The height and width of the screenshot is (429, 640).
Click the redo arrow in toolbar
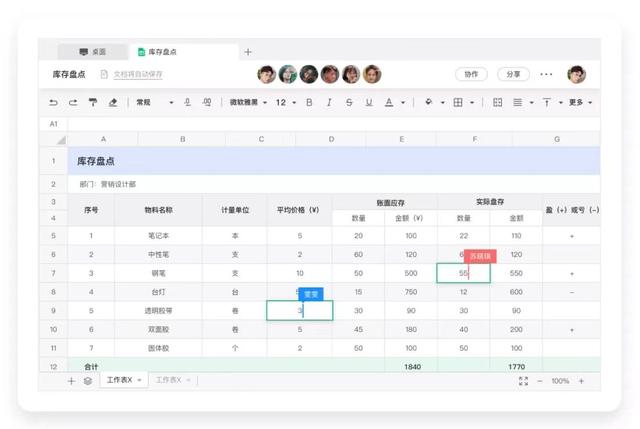pyautogui.click(x=73, y=102)
